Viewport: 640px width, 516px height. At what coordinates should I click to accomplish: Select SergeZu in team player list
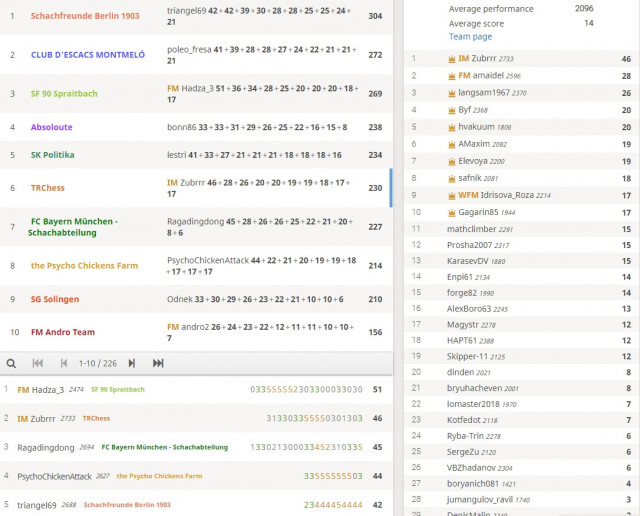click(x=463, y=452)
